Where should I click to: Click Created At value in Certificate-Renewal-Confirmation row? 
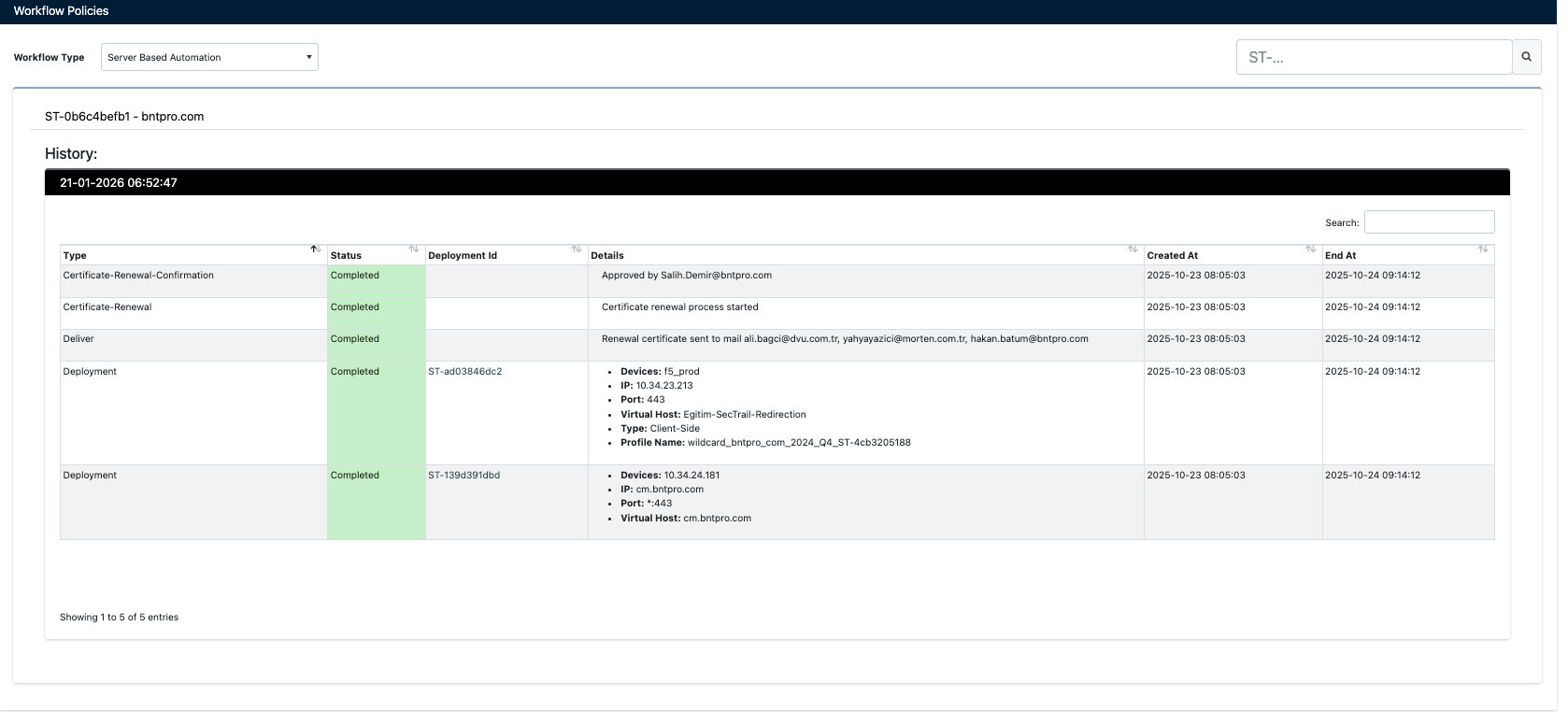(x=1196, y=275)
